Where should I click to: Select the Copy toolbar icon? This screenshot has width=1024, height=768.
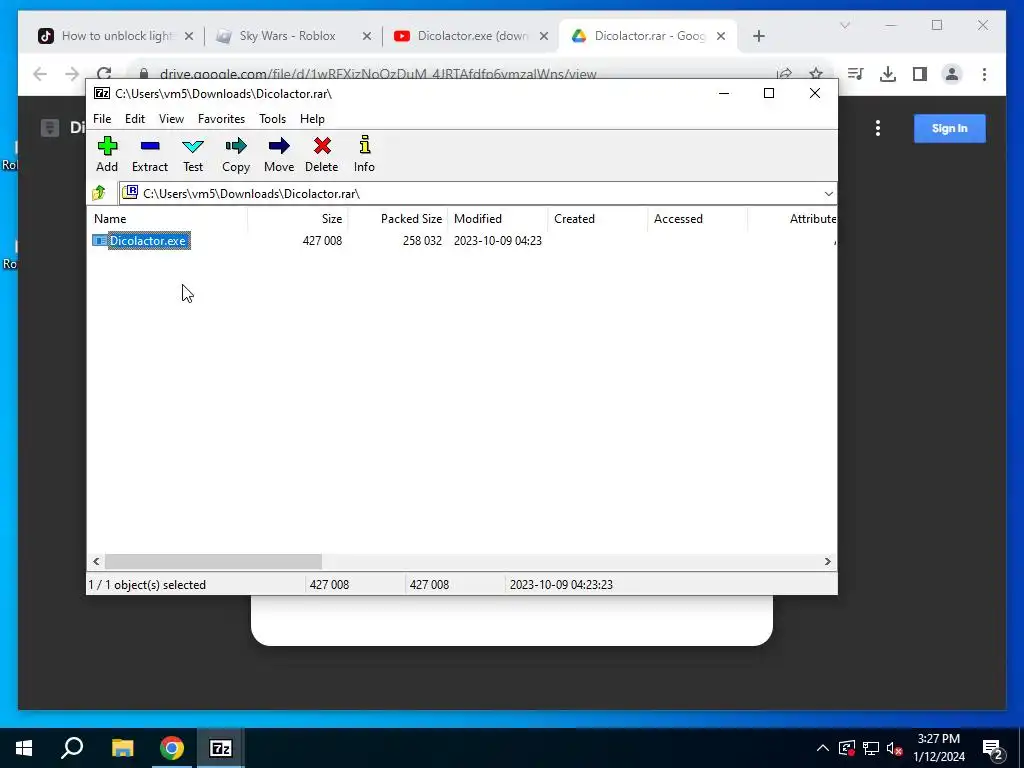click(x=236, y=155)
